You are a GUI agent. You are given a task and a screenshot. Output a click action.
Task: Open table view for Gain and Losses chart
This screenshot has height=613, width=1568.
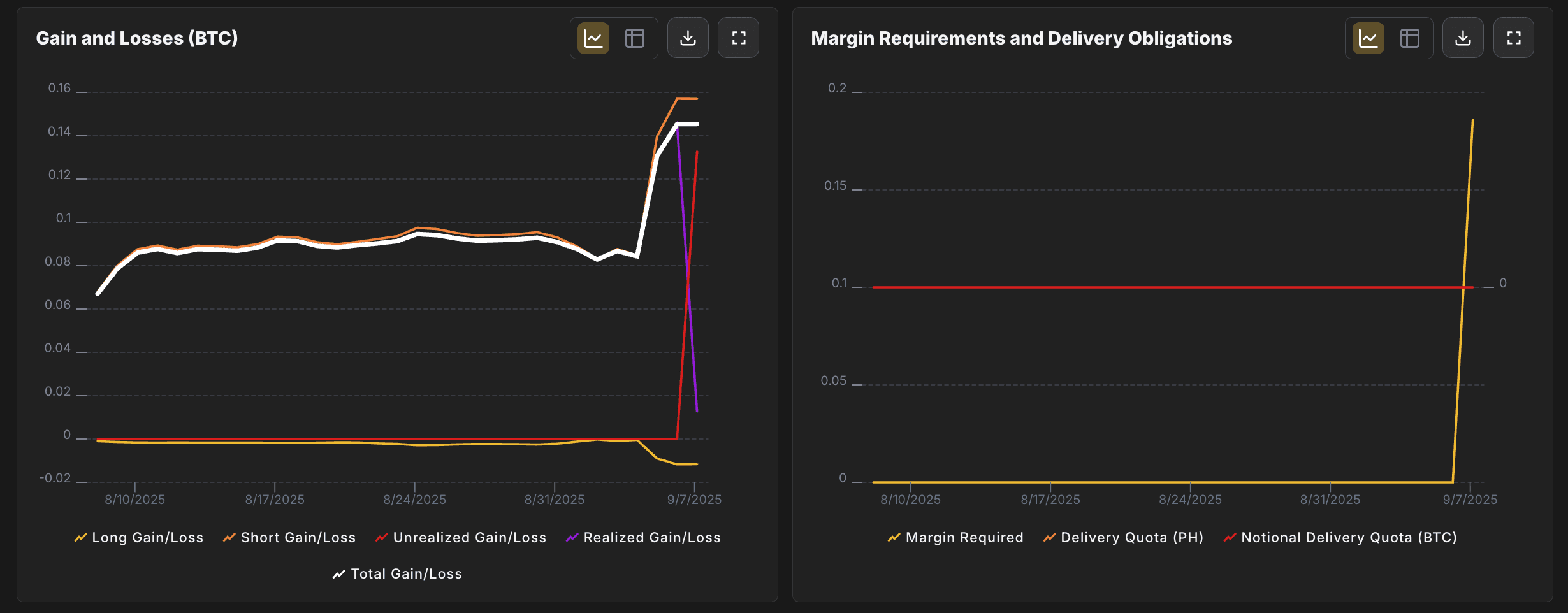point(634,38)
